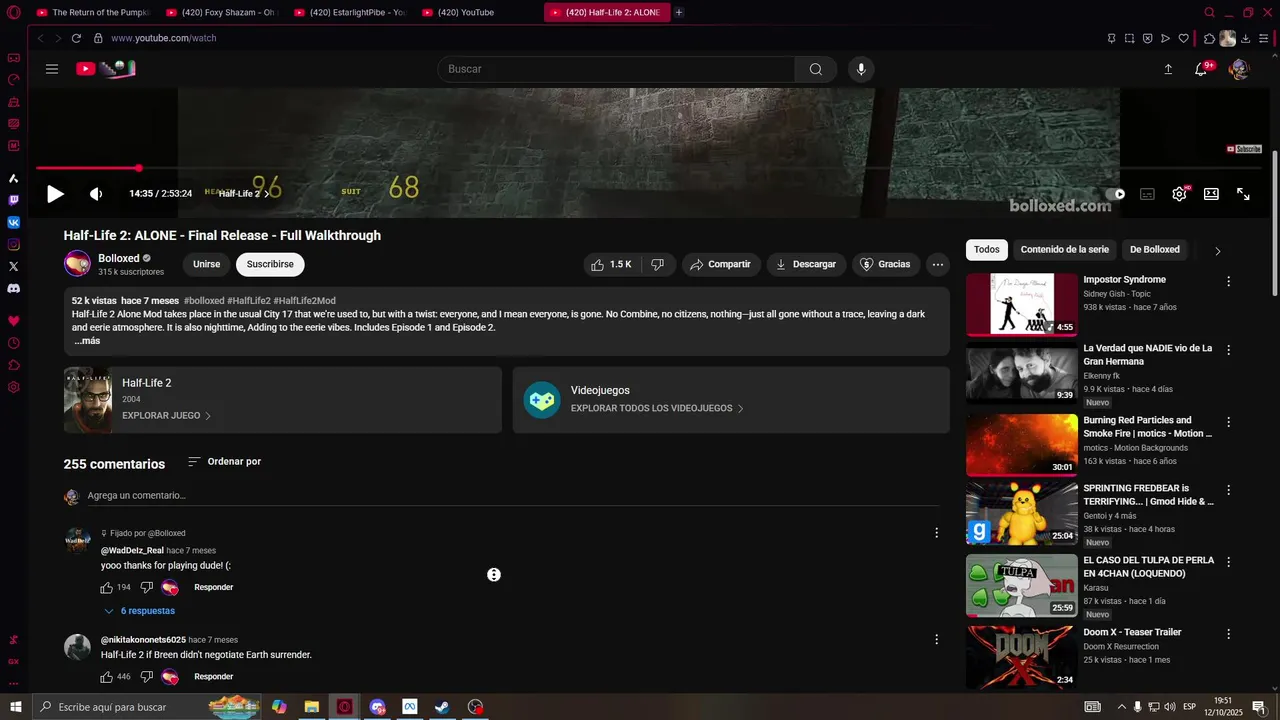
Task: Open YouTube notifications bell
Action: point(1201,69)
